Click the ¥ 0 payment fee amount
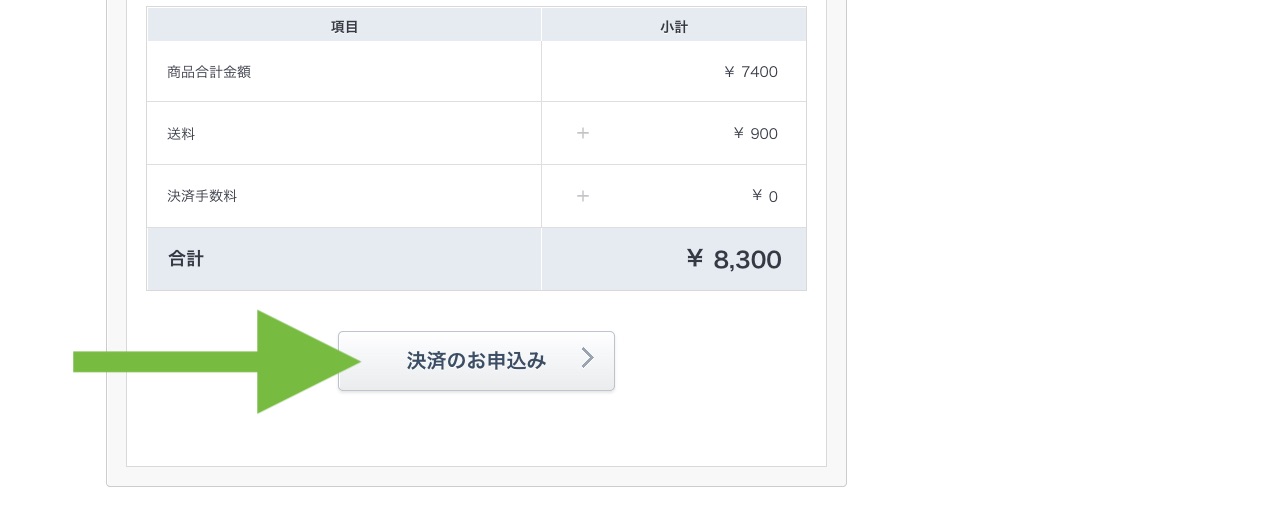Viewport: 1273px width, 531px height. click(x=764, y=196)
